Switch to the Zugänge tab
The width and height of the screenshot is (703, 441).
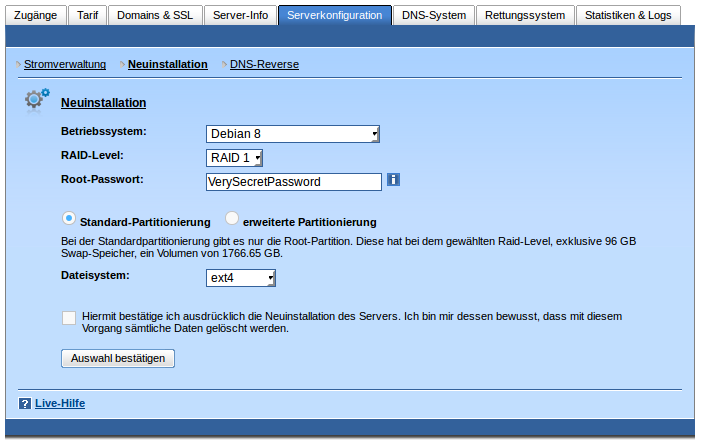click(35, 15)
